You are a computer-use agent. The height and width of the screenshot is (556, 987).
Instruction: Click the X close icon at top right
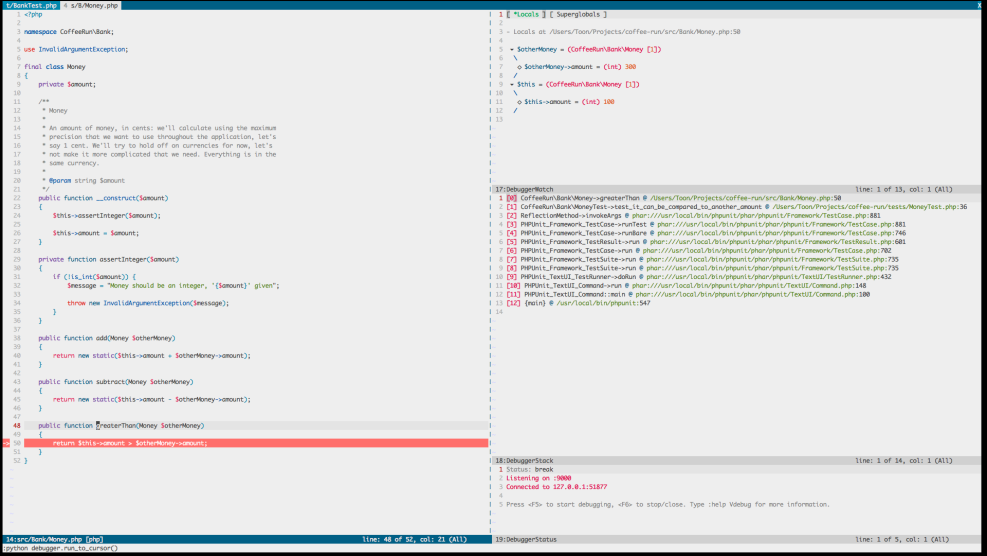pyautogui.click(x=978, y=5)
